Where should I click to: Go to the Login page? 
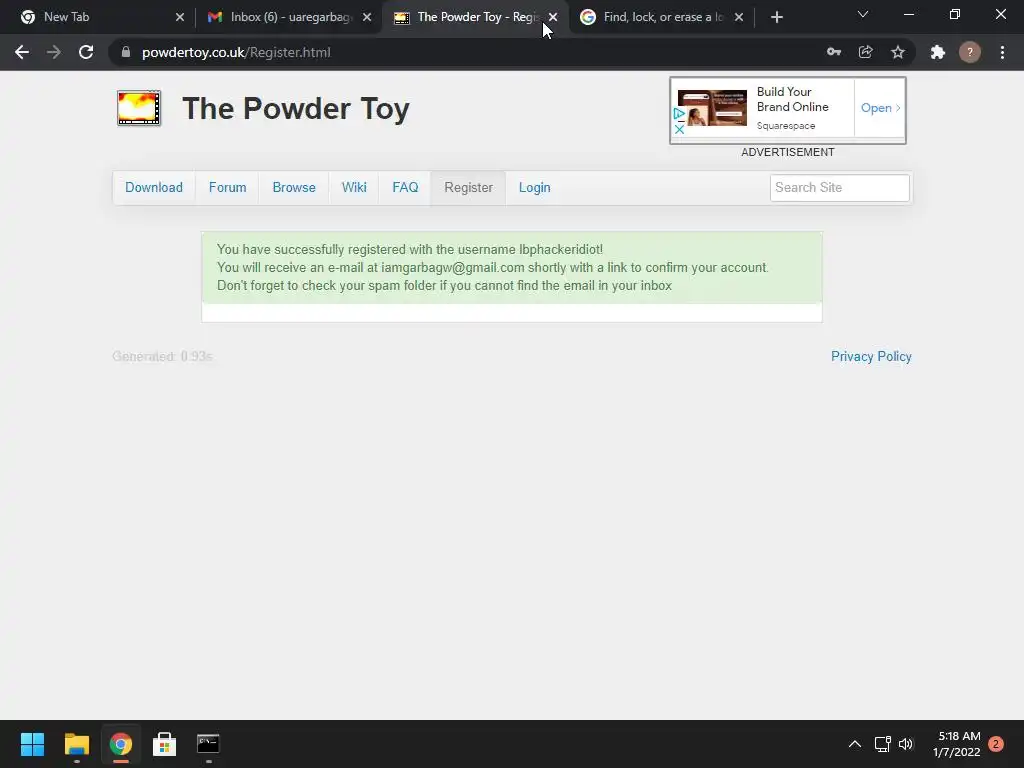[534, 187]
